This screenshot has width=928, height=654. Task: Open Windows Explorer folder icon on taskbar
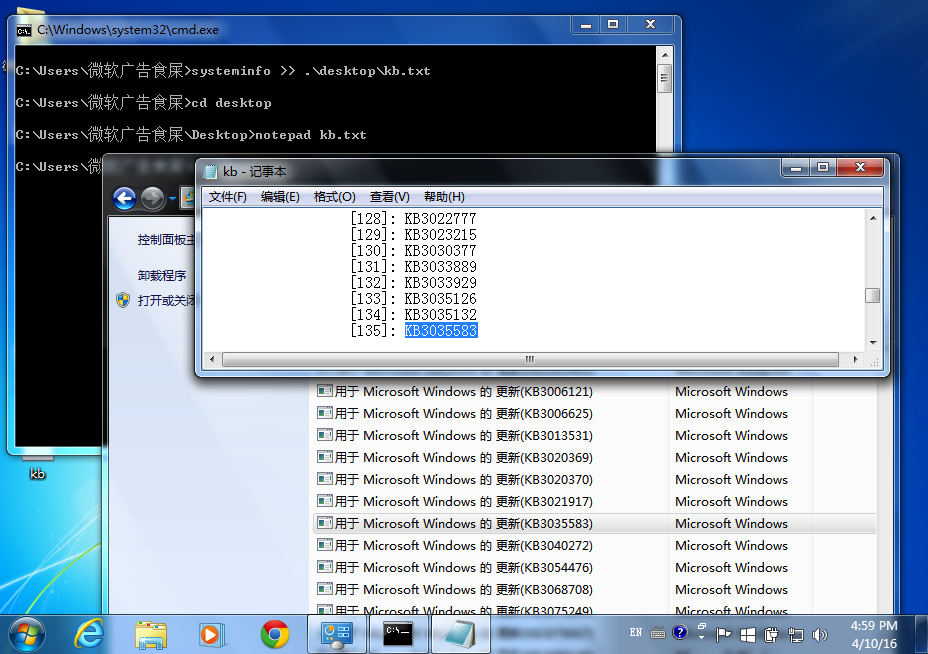(x=151, y=635)
